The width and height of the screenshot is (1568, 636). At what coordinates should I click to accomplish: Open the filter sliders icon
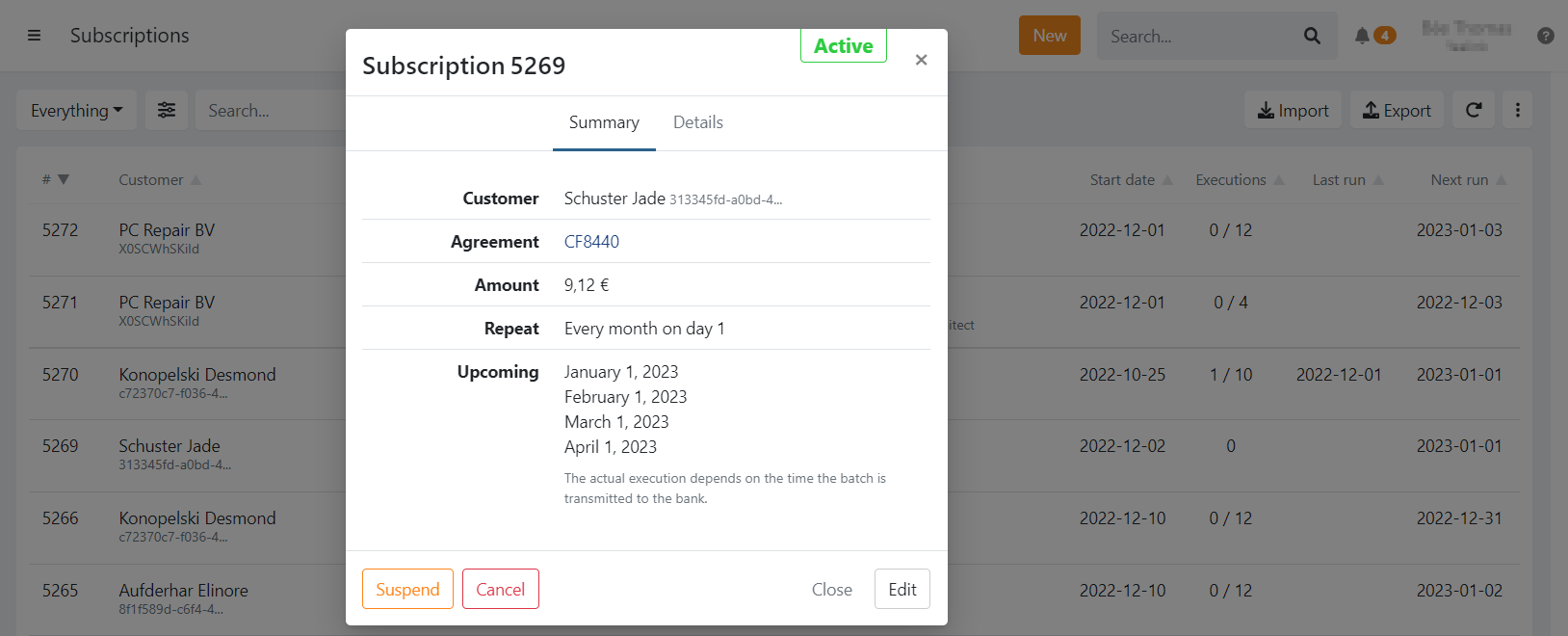[167, 110]
